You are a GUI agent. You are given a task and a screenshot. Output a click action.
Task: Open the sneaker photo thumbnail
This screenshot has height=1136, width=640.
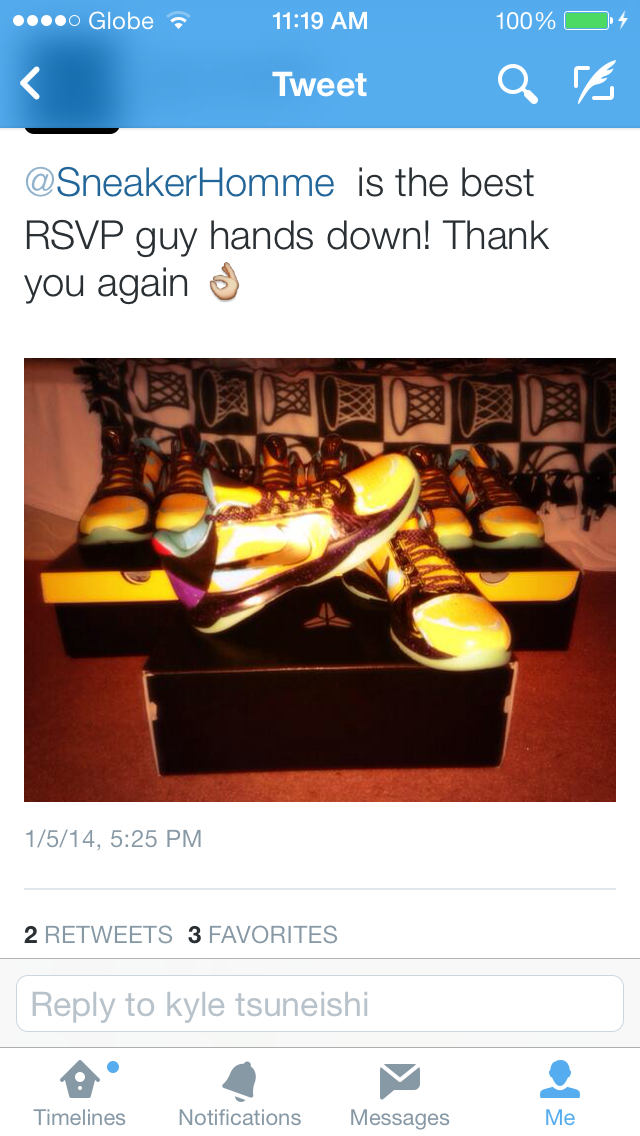coord(320,580)
